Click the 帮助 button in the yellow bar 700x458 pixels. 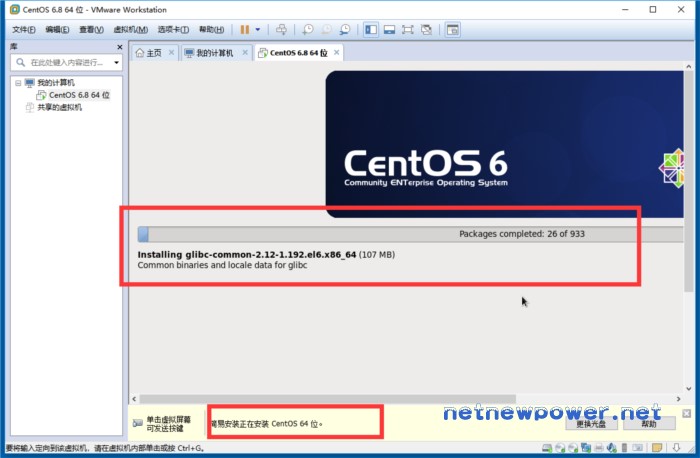point(649,424)
